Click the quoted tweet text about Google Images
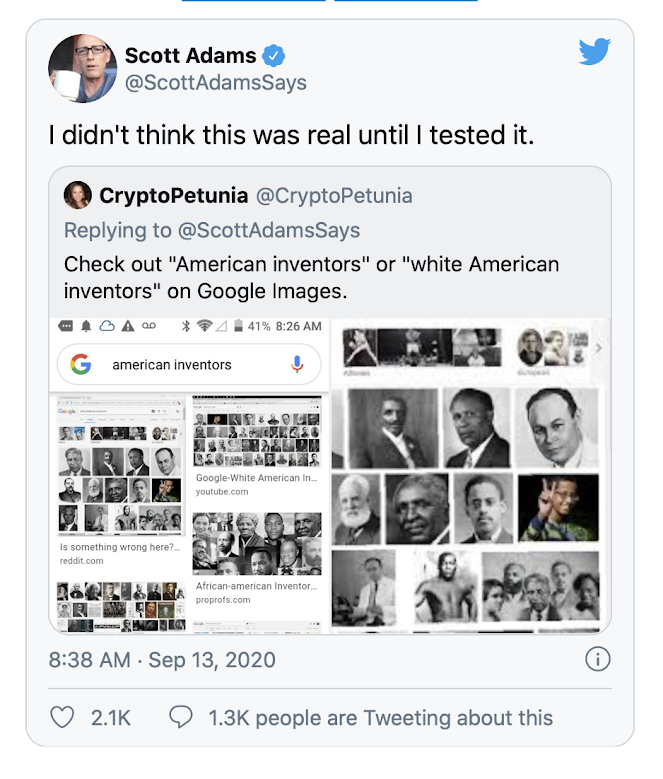 point(311,277)
